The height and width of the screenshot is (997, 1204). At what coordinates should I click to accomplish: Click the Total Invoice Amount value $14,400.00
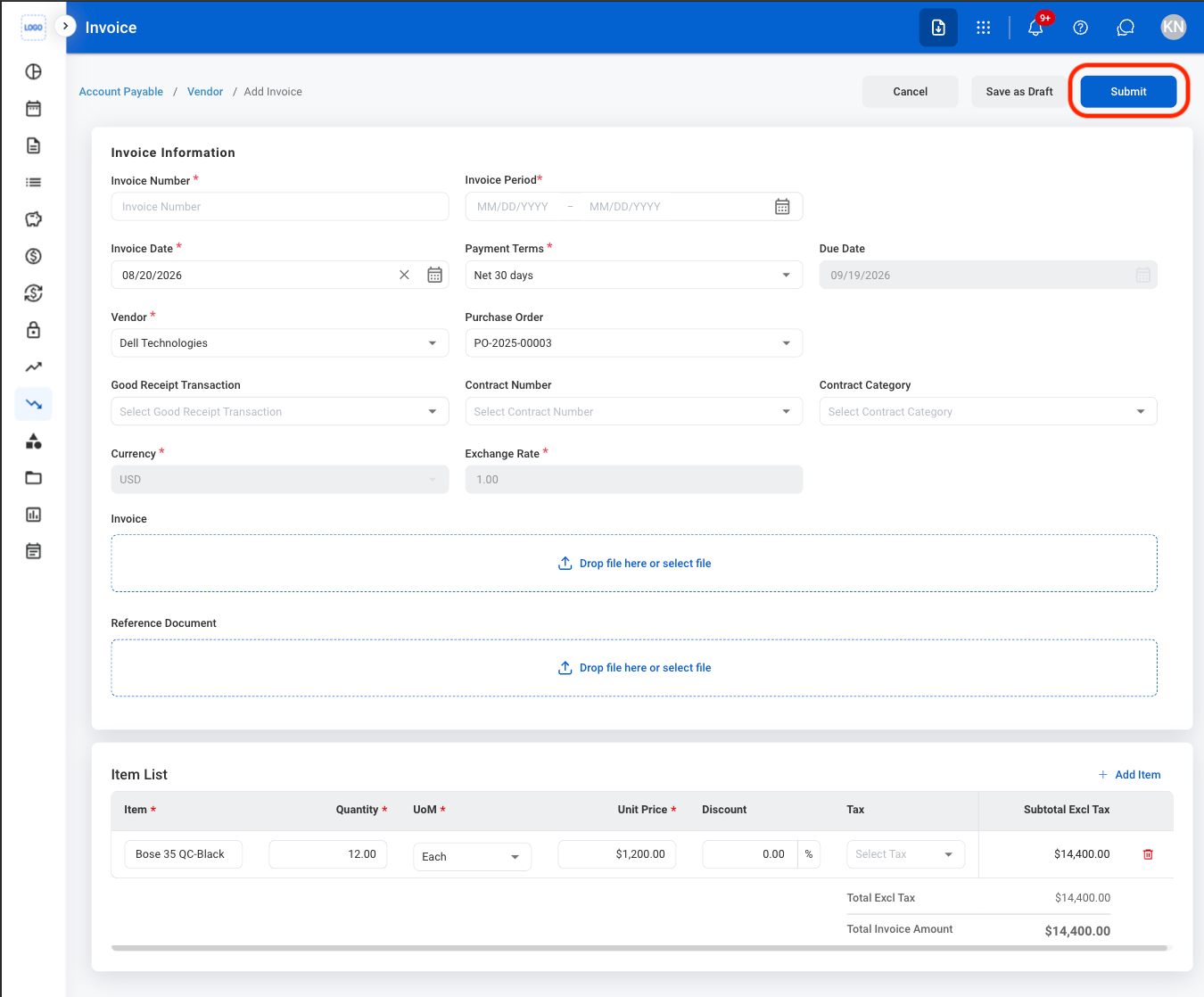coord(1077,931)
